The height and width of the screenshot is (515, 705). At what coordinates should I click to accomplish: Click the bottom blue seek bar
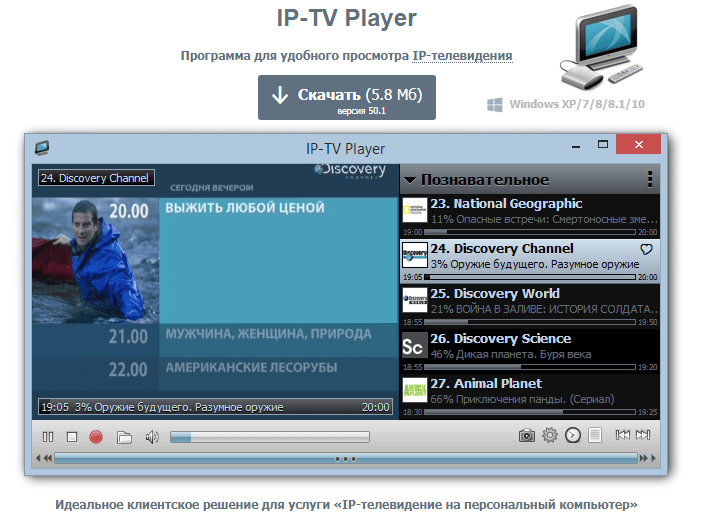345,459
